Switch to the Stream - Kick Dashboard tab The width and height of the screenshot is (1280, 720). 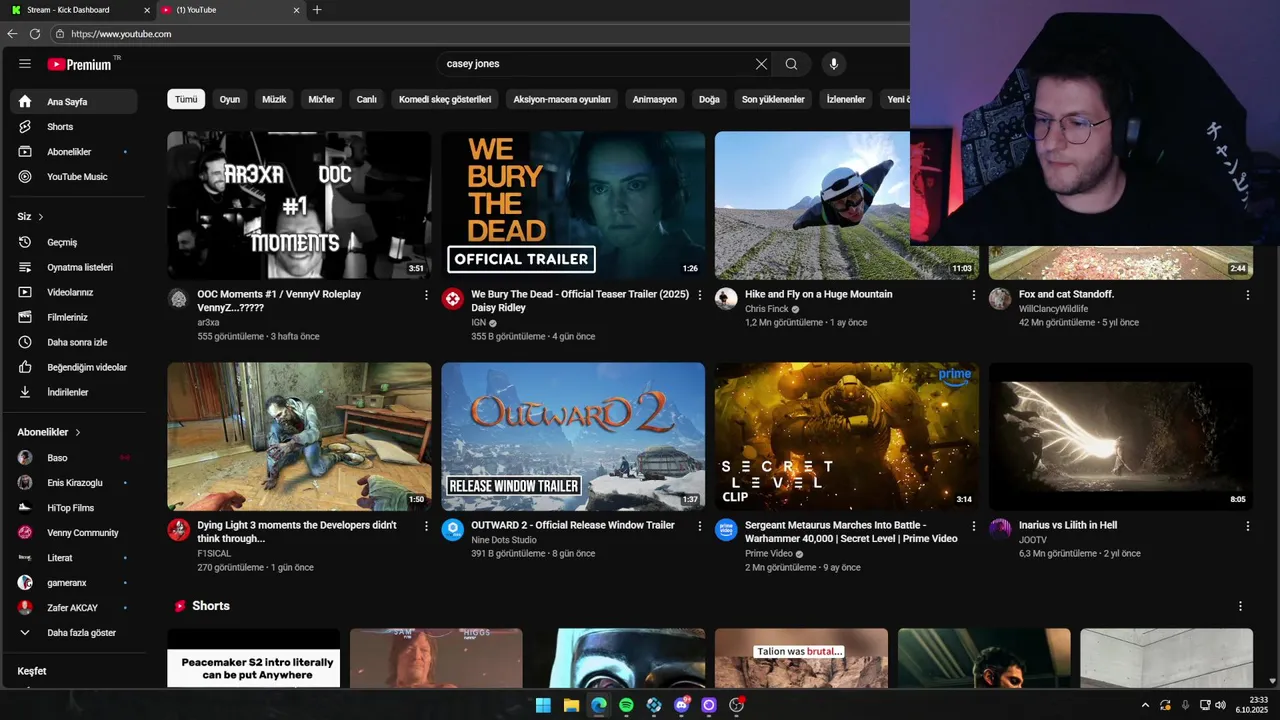pos(78,10)
